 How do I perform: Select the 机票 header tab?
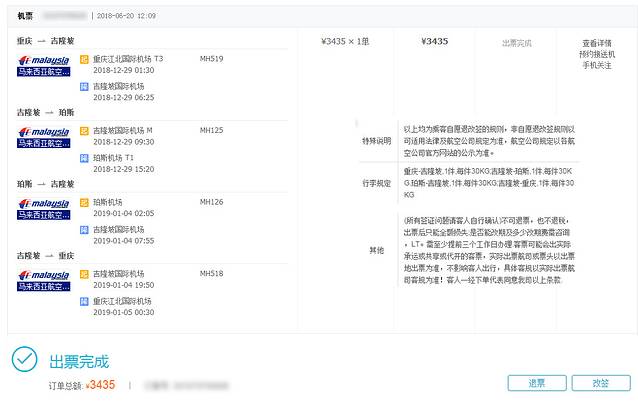coord(25,16)
